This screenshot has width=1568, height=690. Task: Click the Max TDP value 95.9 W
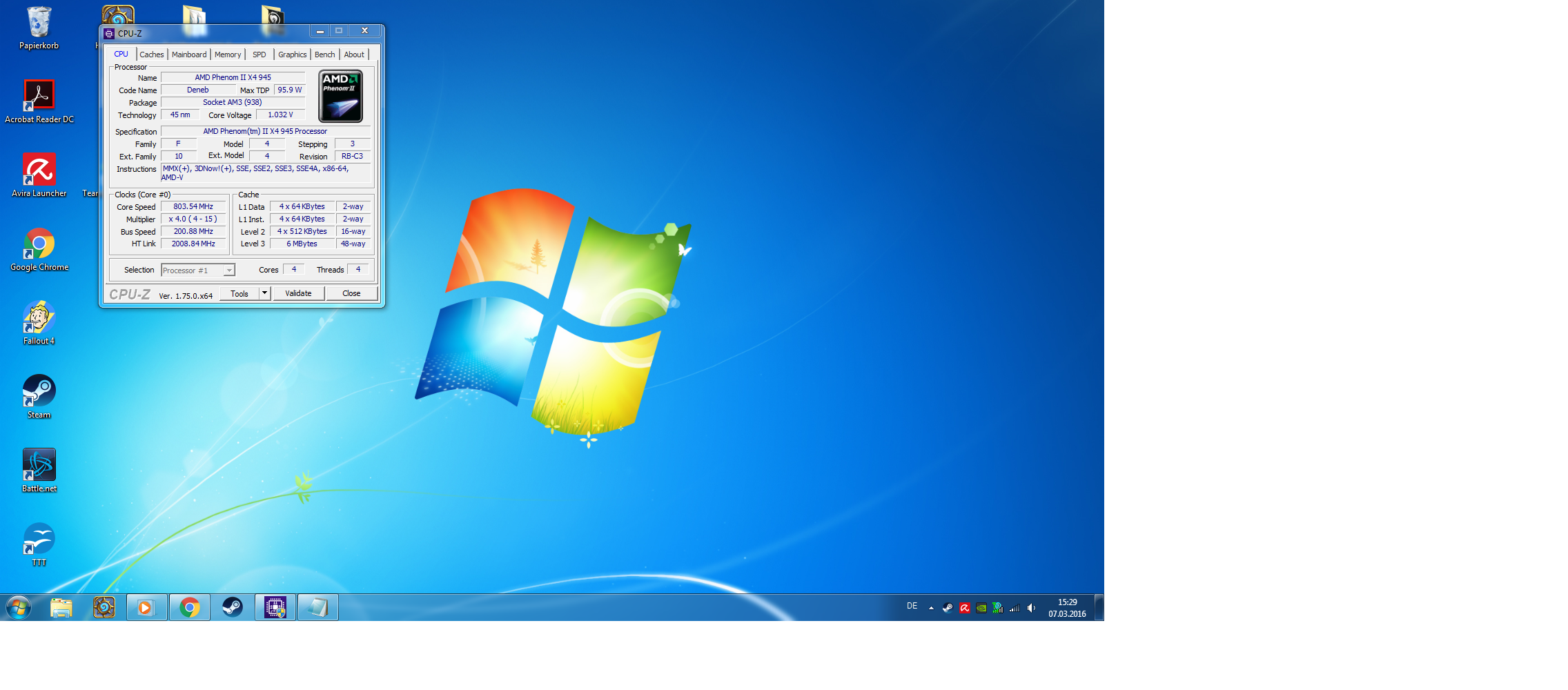pyautogui.click(x=290, y=90)
